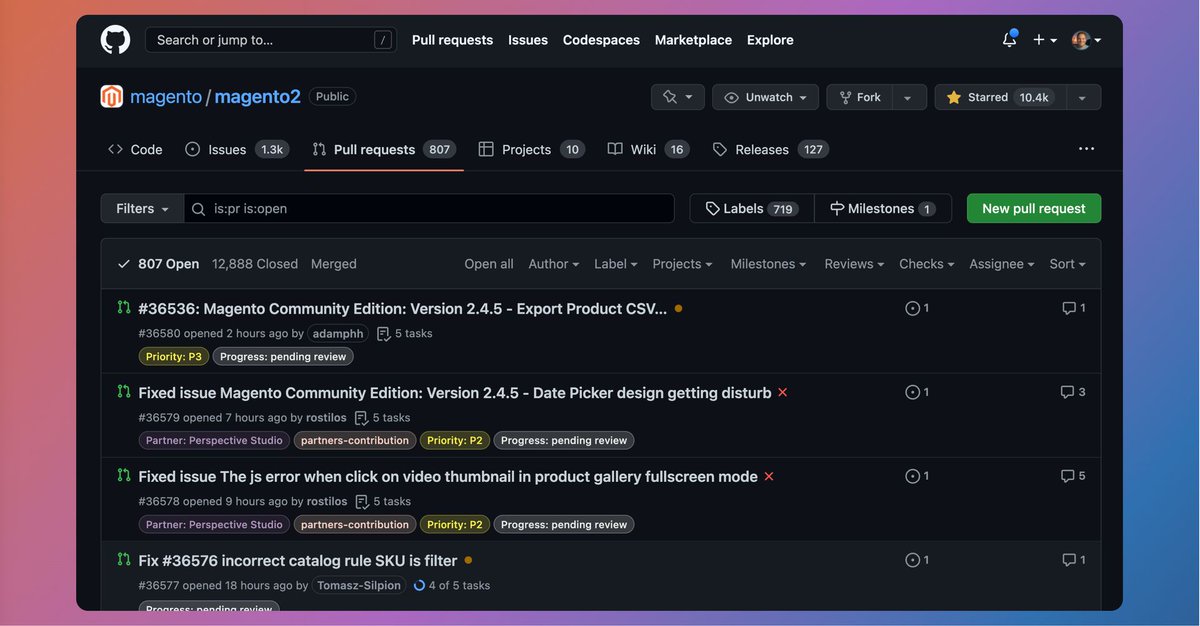Viewport: 1200px width, 626px height.
Task: Click the Priority: P3 label
Action: pos(174,356)
